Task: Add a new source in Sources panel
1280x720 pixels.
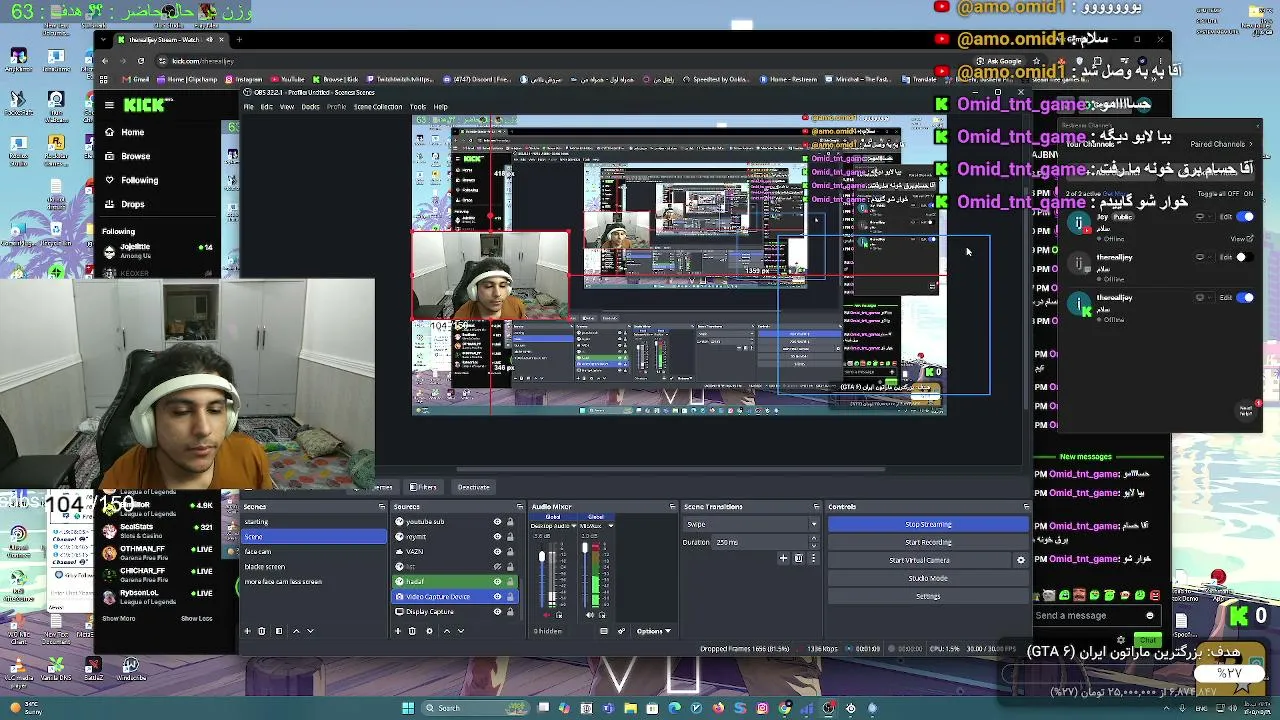Action: coord(398,631)
